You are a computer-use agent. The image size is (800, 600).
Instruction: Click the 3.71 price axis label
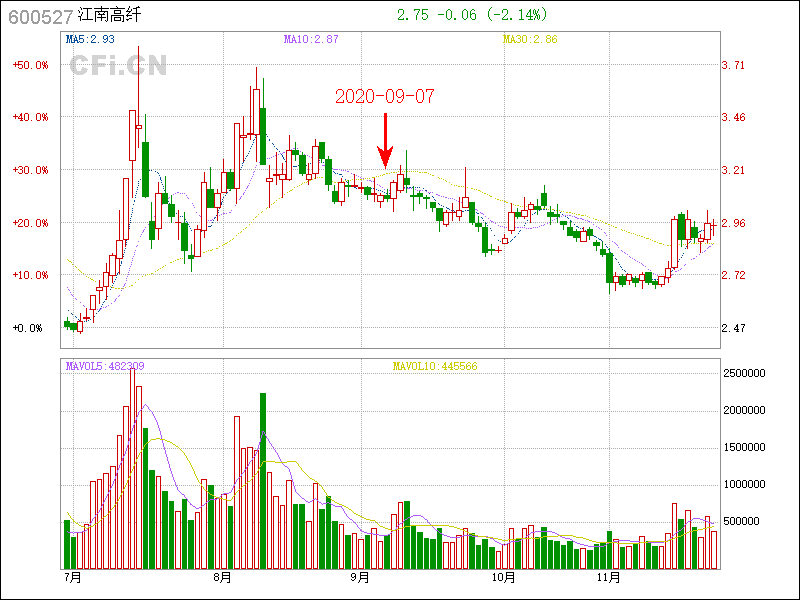(x=733, y=65)
